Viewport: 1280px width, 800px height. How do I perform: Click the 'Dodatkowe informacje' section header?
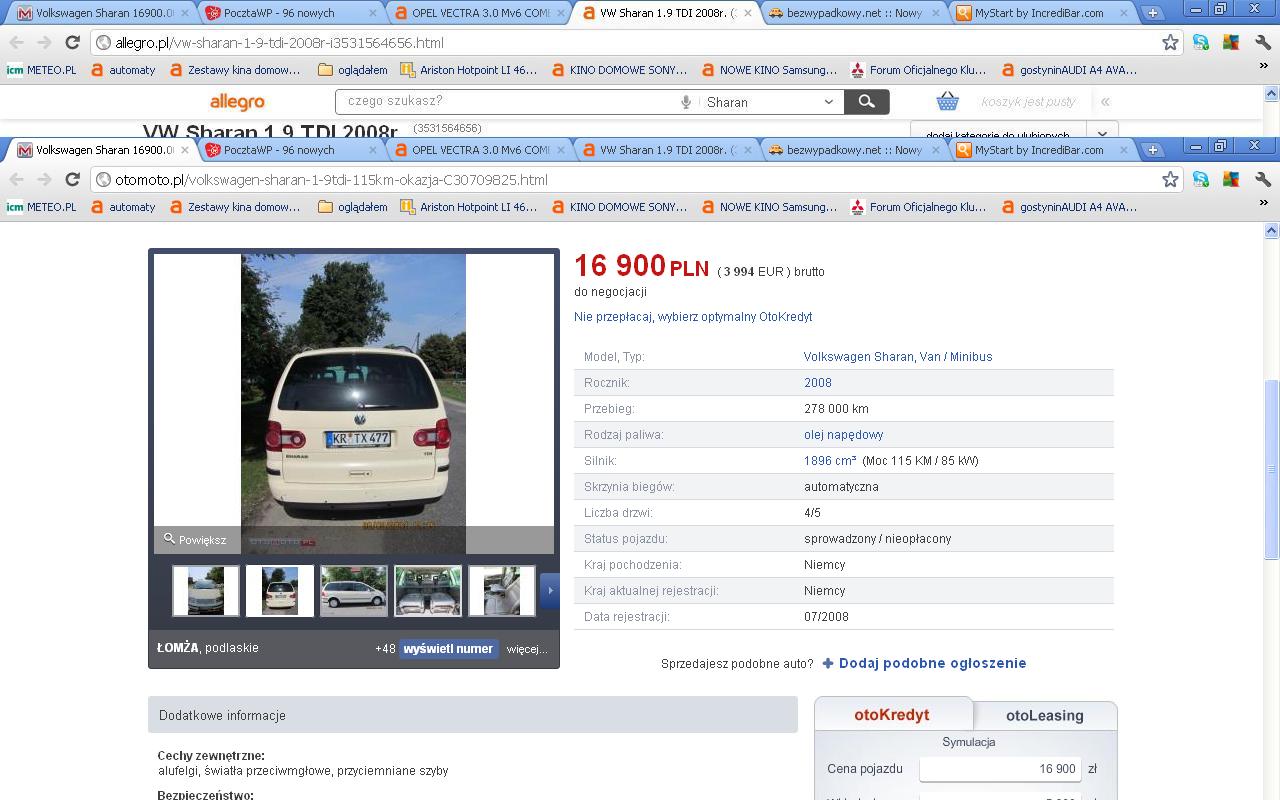point(473,715)
